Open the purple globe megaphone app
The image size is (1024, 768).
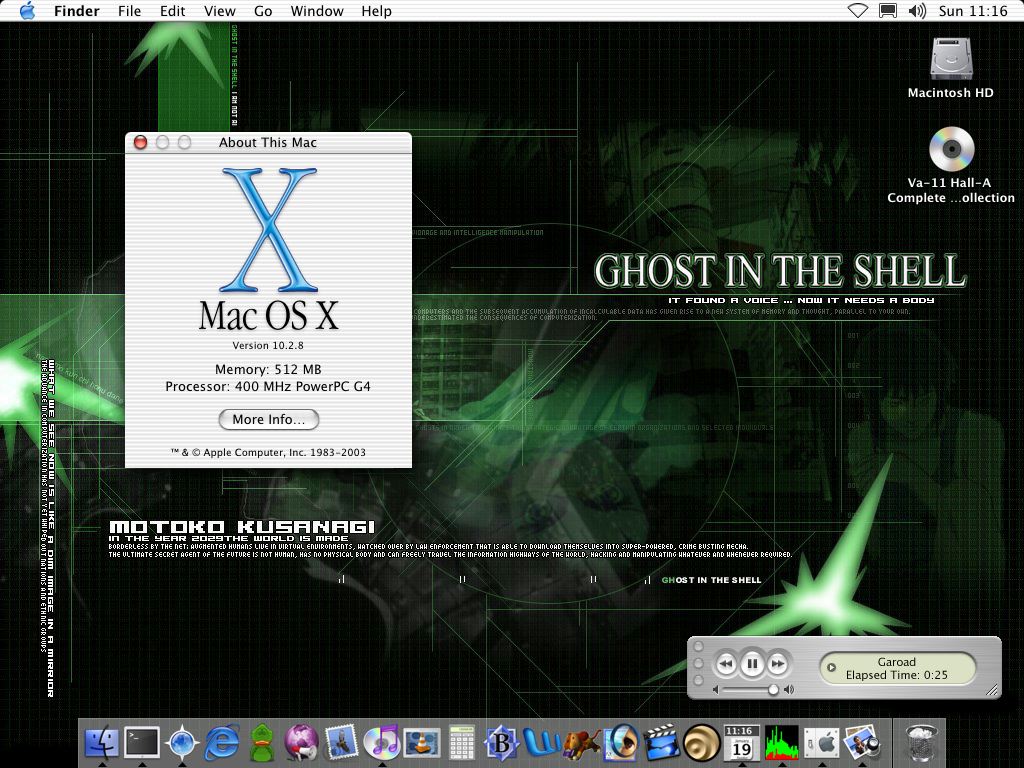coord(301,742)
